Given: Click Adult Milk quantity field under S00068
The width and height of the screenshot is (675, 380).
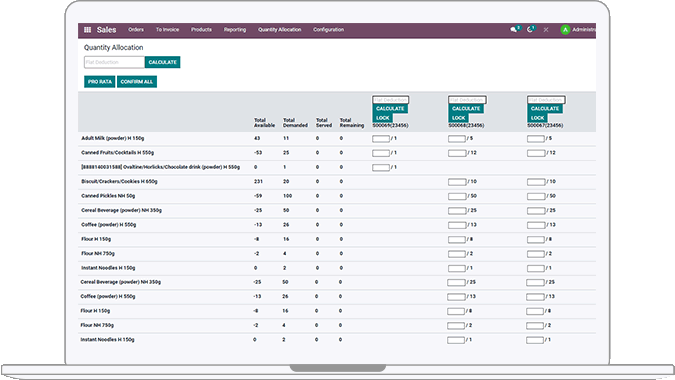Looking at the screenshot, I should click(x=457, y=139).
